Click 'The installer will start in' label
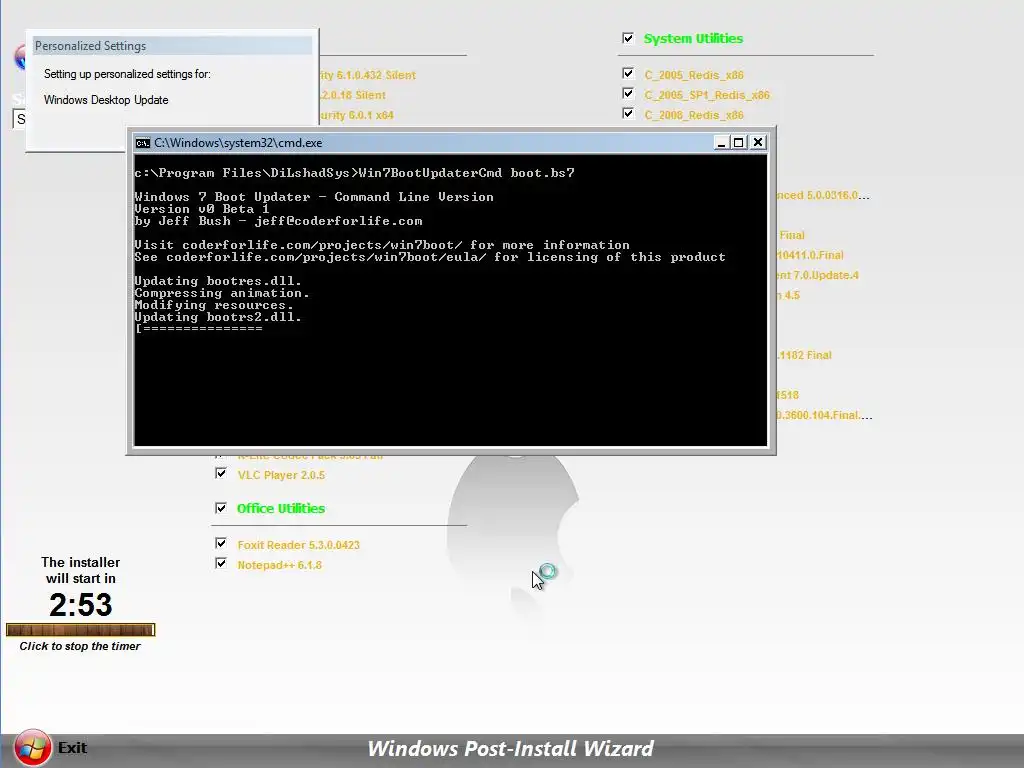1024x768 pixels. coord(80,570)
